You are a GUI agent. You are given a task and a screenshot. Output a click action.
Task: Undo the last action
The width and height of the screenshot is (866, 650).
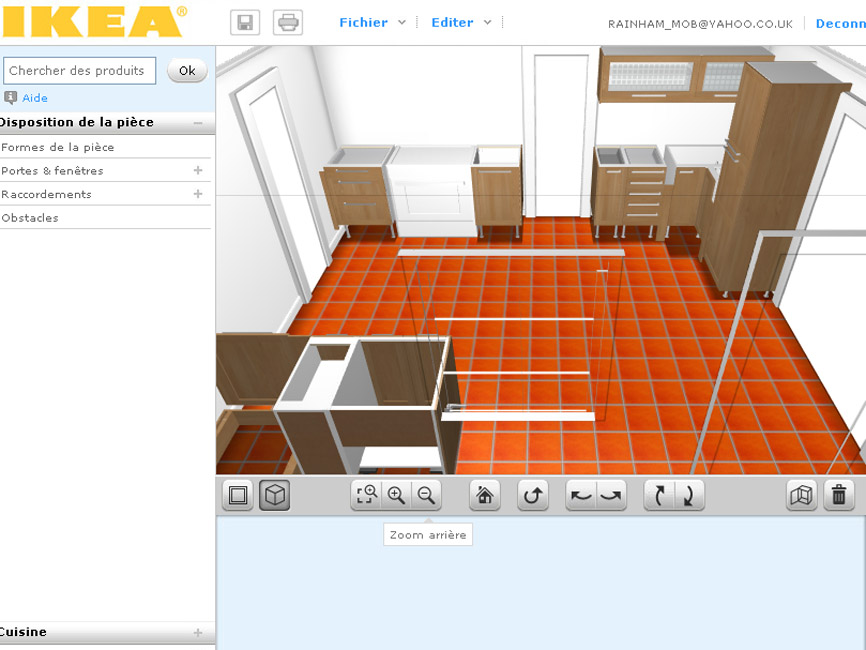[x=581, y=495]
